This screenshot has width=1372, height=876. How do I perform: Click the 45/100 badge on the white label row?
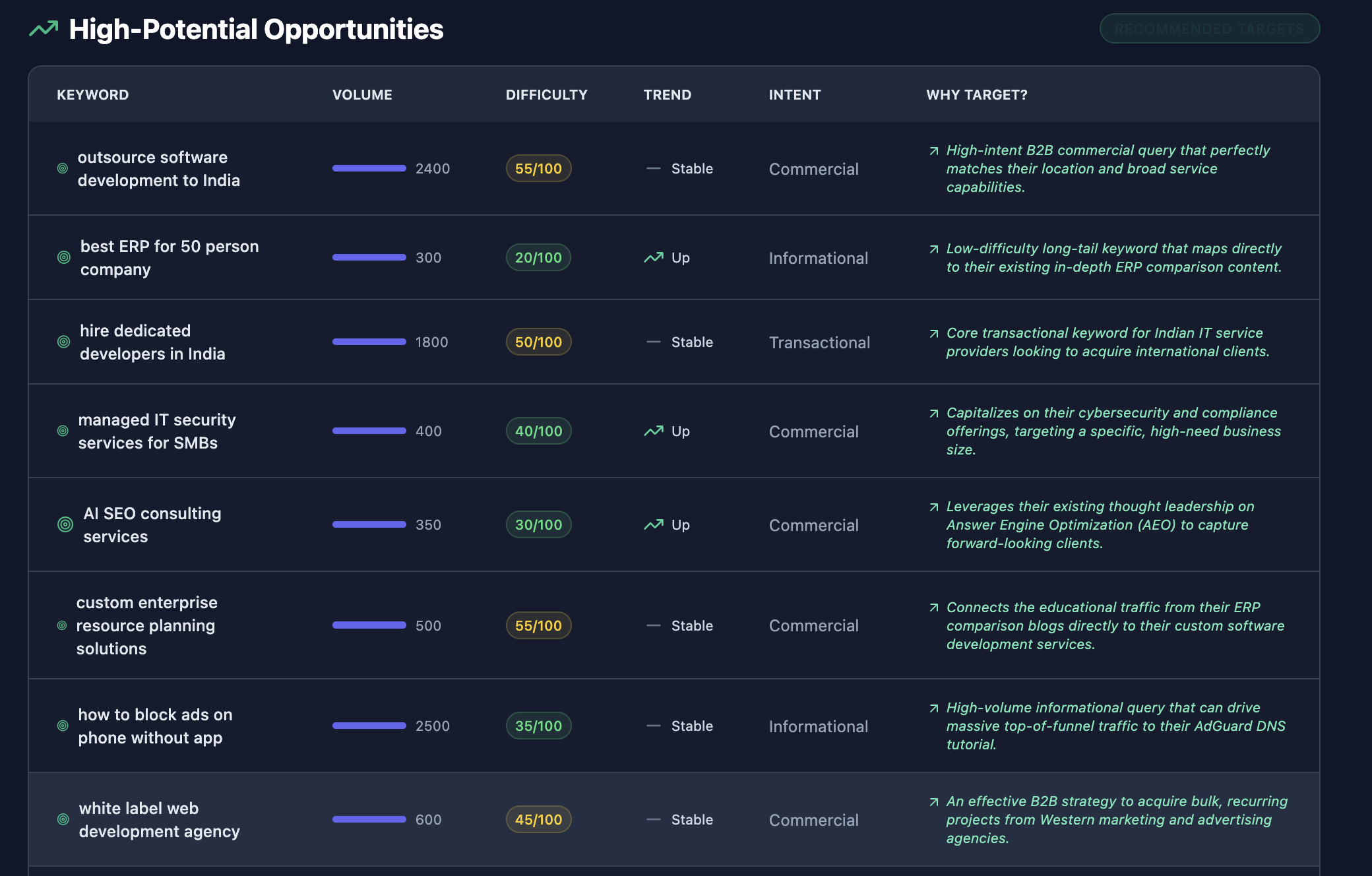[538, 819]
